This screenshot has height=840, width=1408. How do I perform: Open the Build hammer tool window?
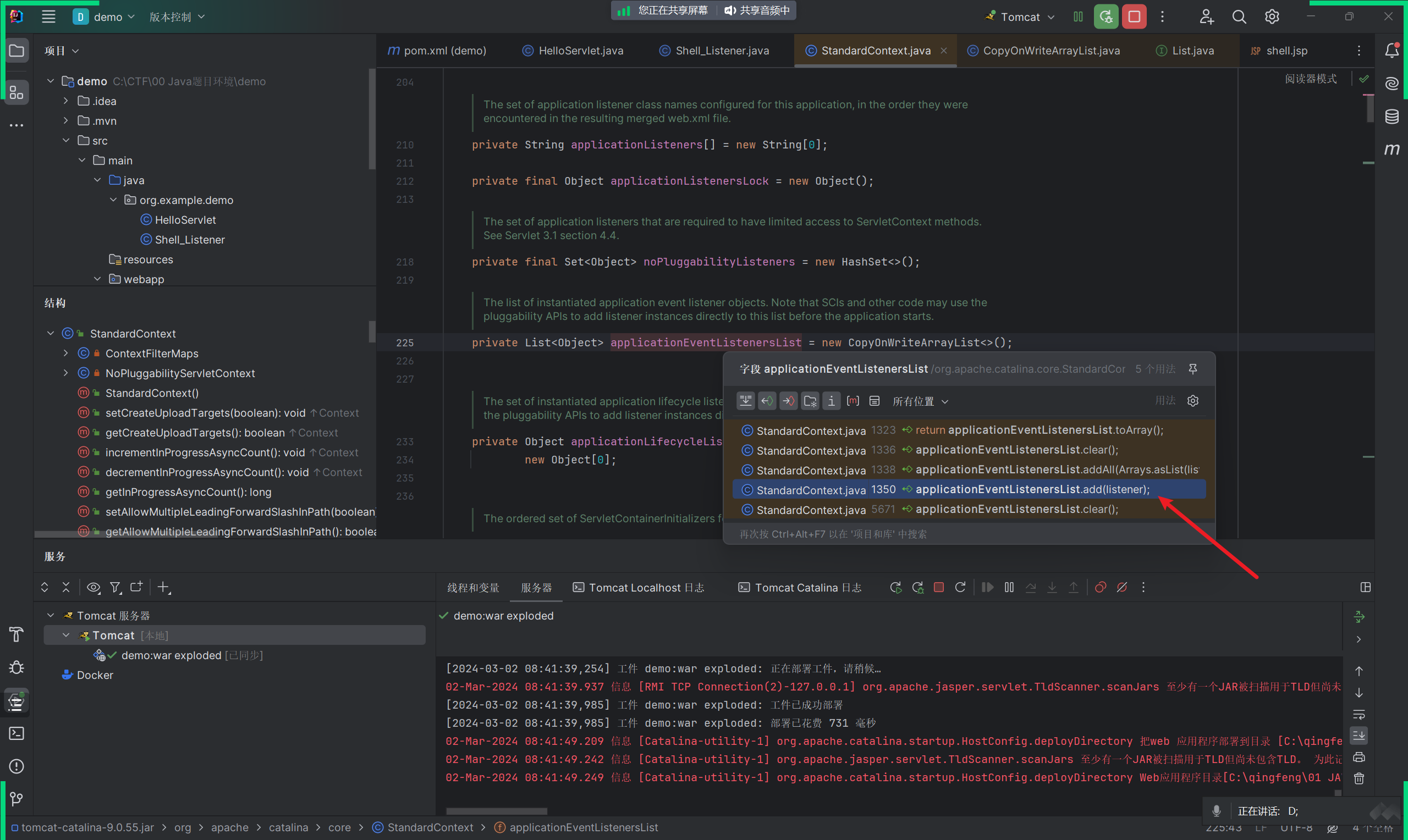[16, 634]
